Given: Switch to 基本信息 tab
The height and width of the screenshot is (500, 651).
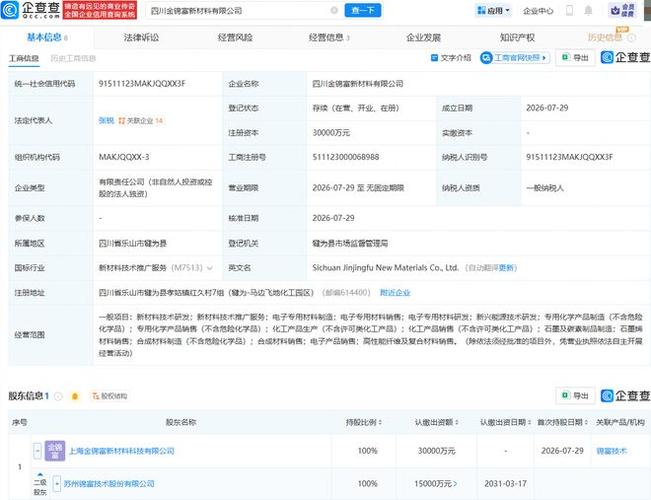Looking at the screenshot, I should click(x=47, y=37).
